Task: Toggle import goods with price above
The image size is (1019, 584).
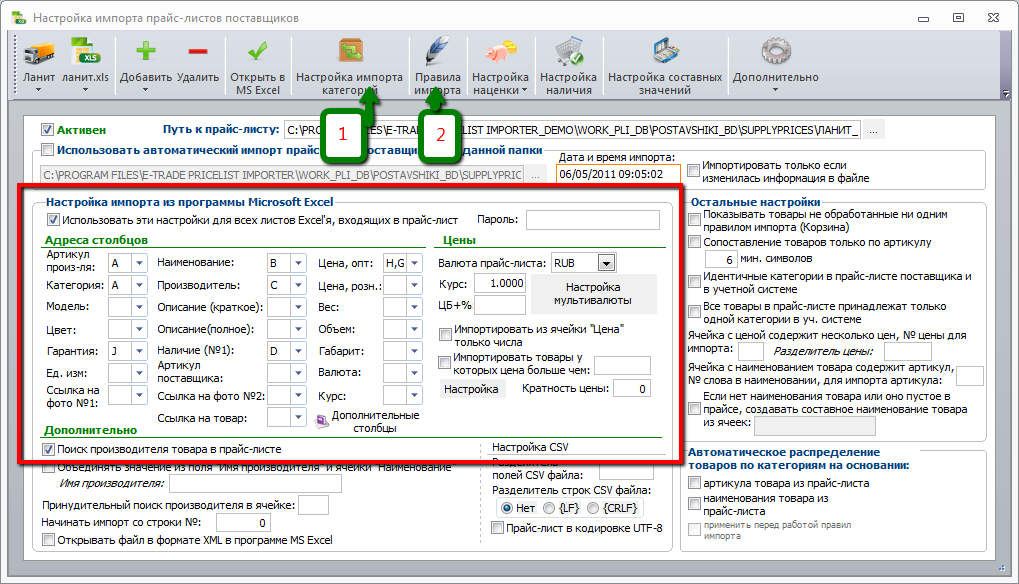Action: coord(445,362)
